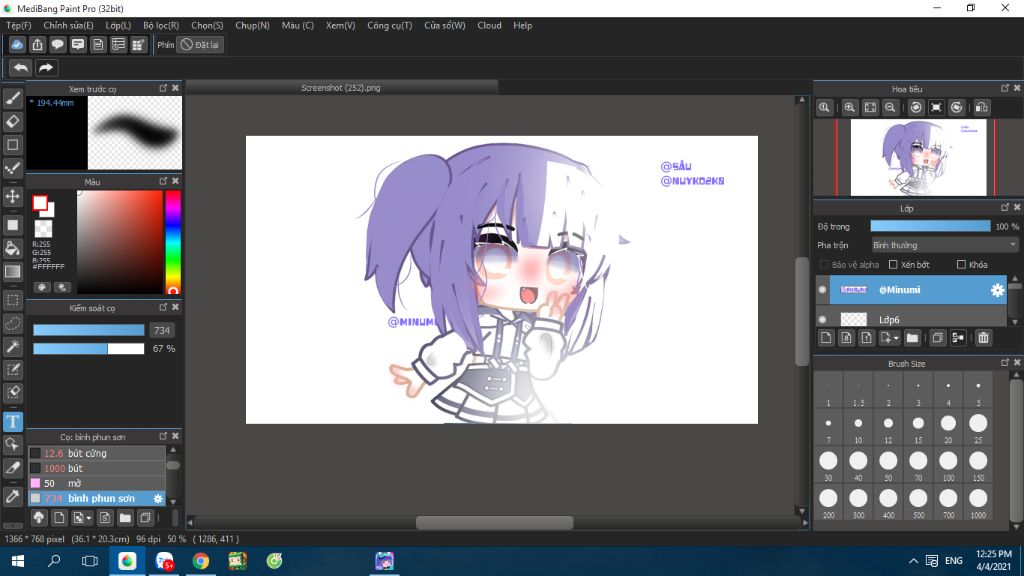Image resolution: width=1024 pixels, height=576 pixels.
Task: Choose brush size 100 preset
Action: point(948,466)
